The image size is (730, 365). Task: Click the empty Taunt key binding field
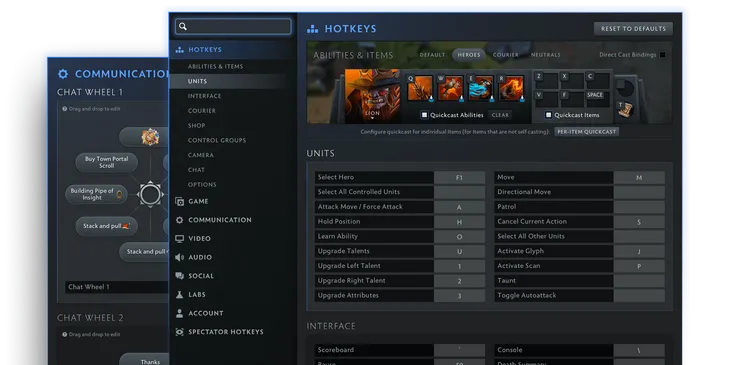(639, 281)
